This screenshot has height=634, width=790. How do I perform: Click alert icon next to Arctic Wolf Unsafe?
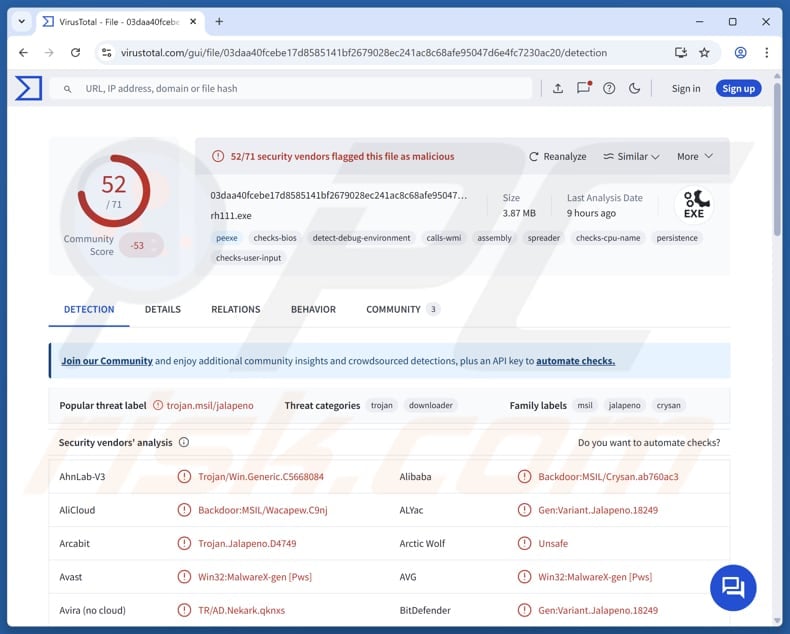(524, 543)
